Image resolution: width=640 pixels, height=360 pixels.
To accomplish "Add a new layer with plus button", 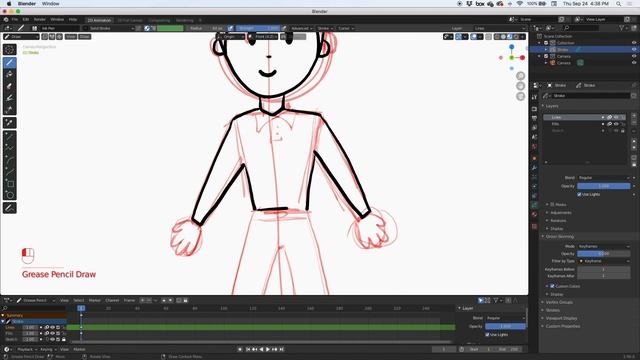I will 633,117.
